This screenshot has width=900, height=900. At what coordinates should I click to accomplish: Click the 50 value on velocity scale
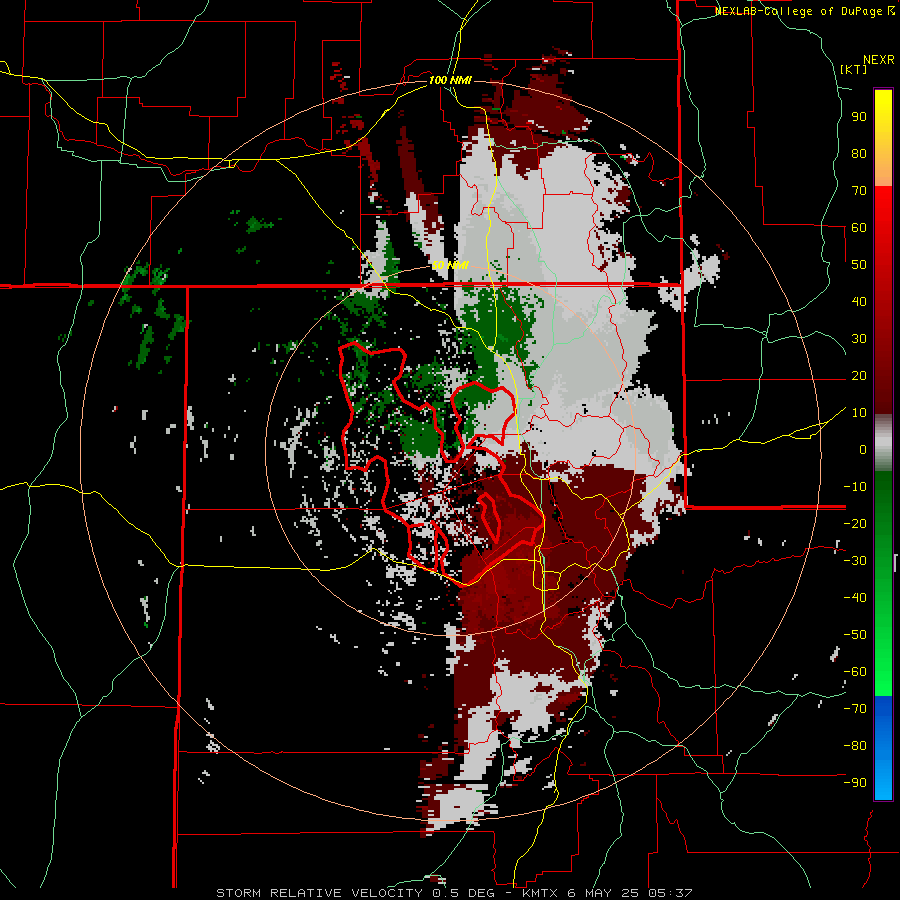(x=859, y=265)
